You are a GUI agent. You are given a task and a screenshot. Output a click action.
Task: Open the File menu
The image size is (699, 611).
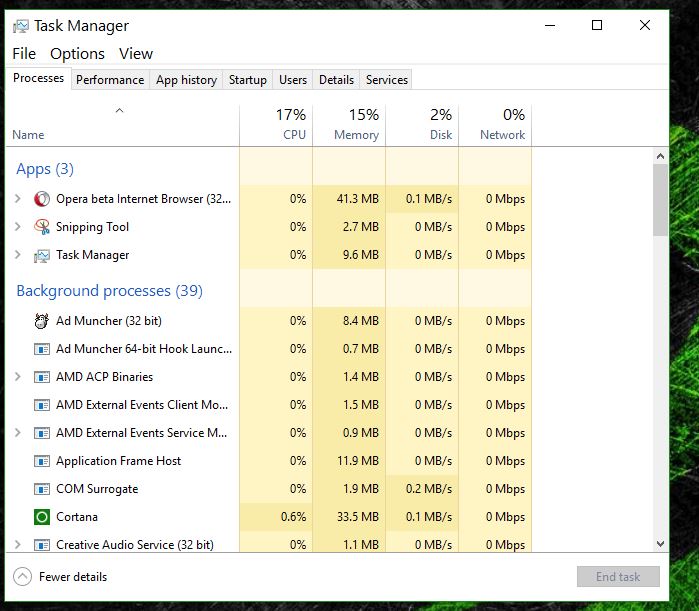tap(24, 54)
